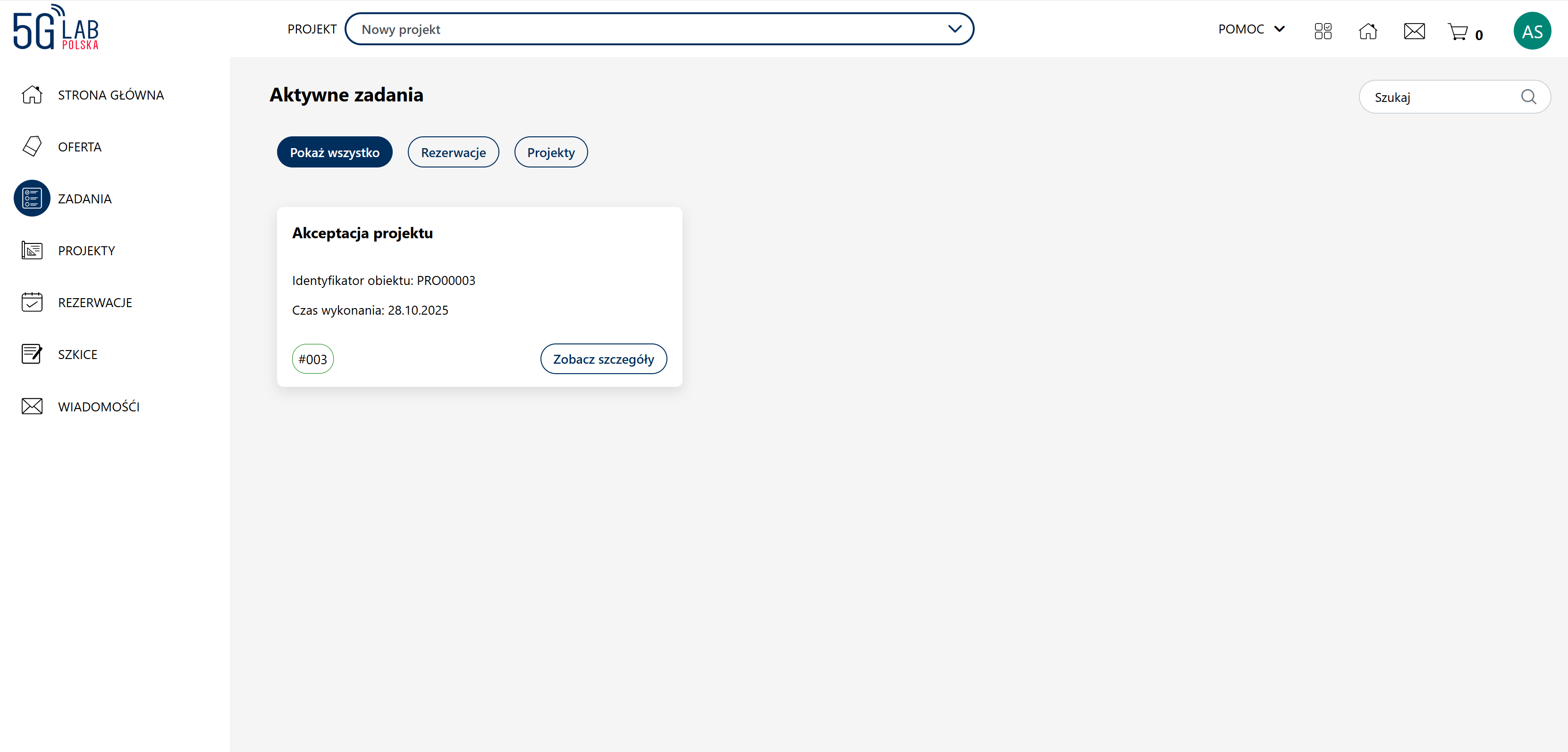Open the apps grid icon in header

click(x=1323, y=31)
